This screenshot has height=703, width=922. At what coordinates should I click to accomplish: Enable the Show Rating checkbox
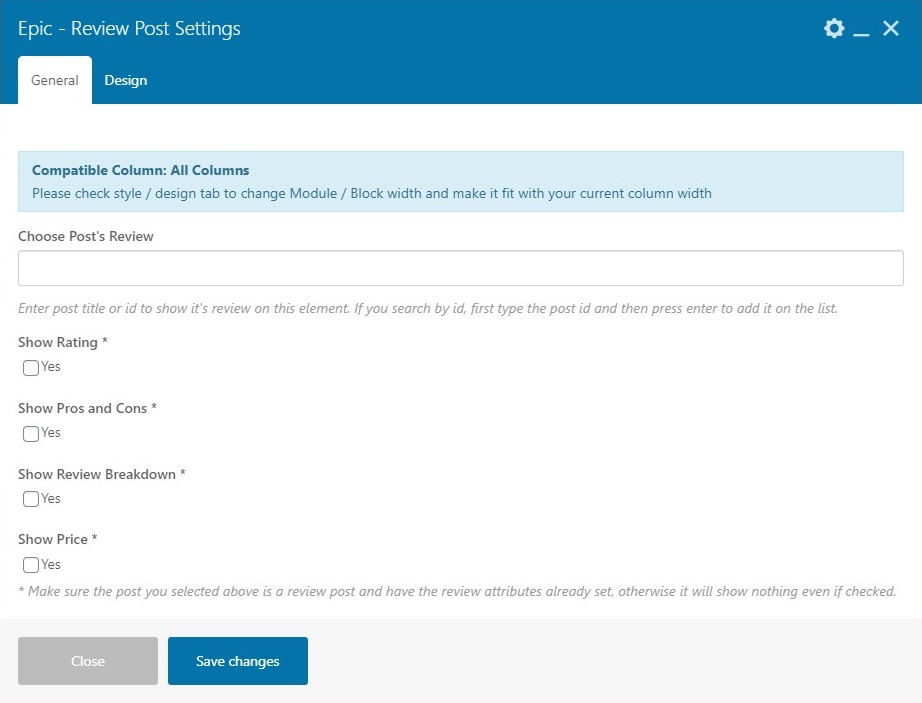31,368
